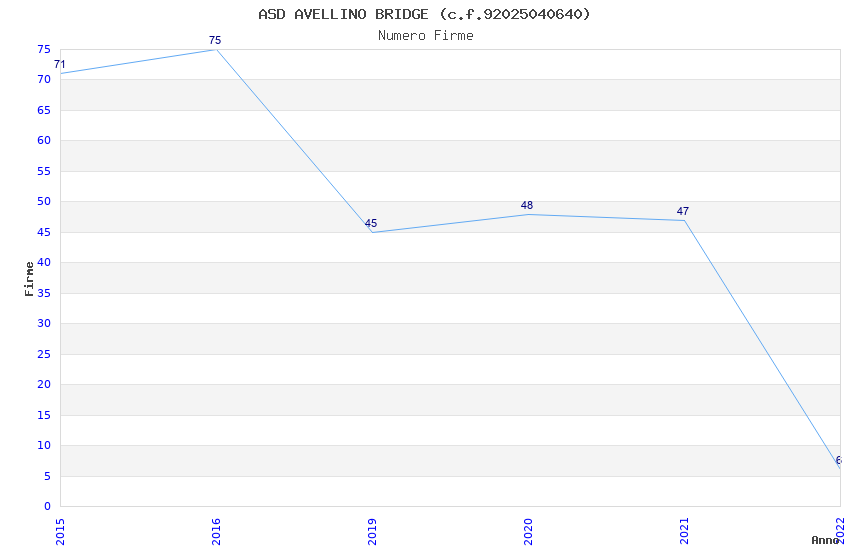Click the Anno horizontal axis label
The image size is (850, 550).
pos(825,540)
